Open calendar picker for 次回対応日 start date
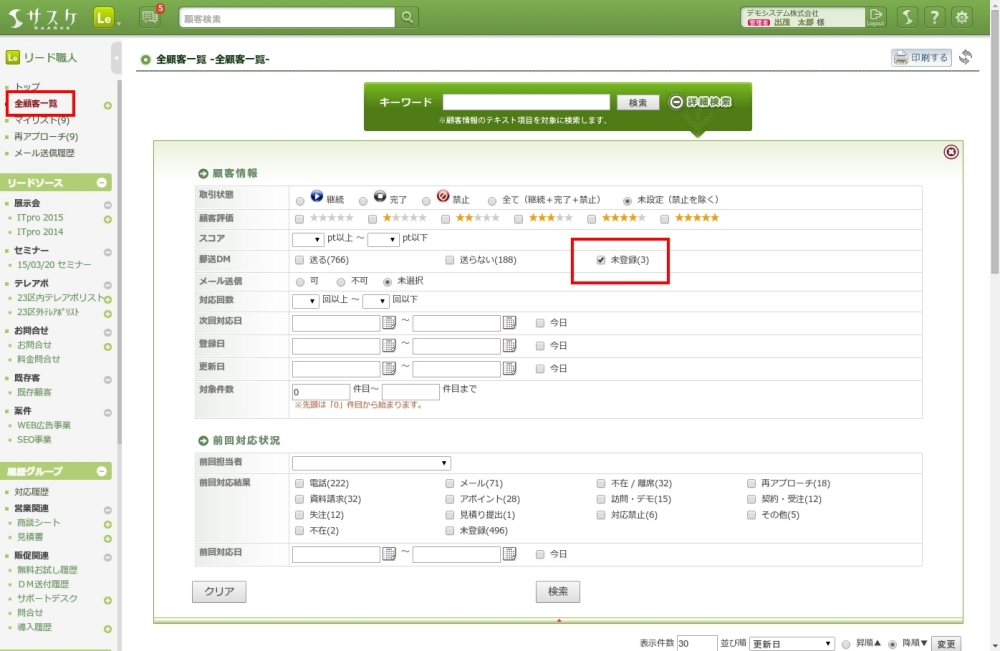Screen dimensions: 1000x651 point(389,323)
